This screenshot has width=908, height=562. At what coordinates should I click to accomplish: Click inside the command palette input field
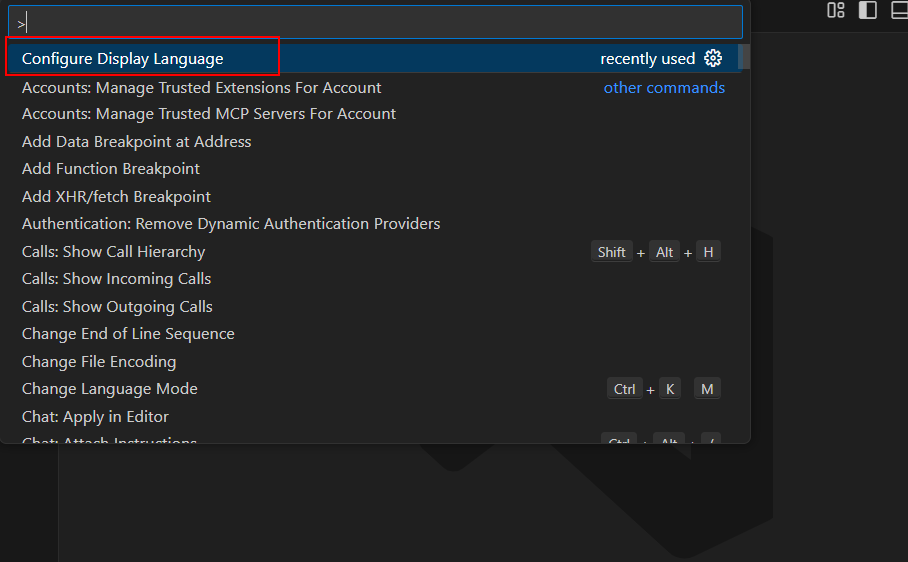click(380, 22)
